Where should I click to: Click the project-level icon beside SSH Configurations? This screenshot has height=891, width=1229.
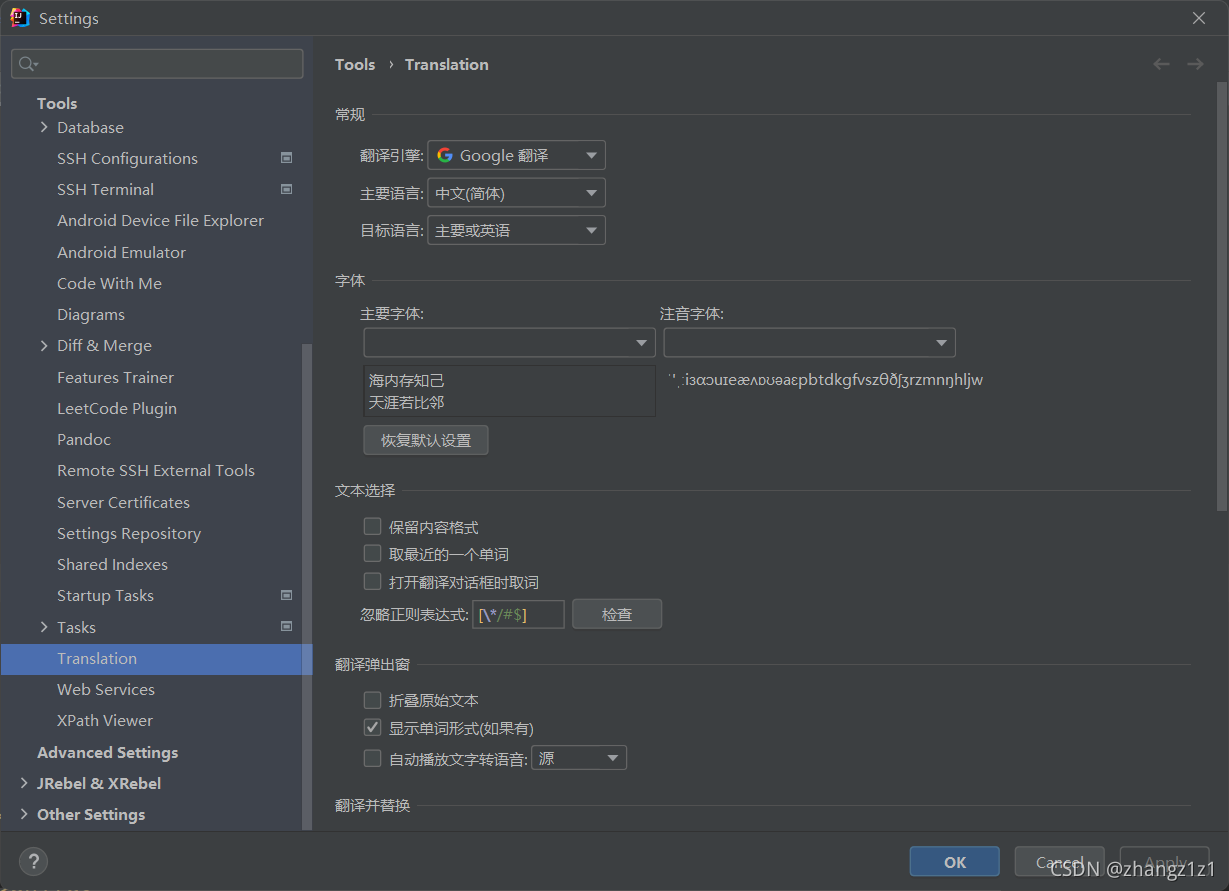pos(286,158)
